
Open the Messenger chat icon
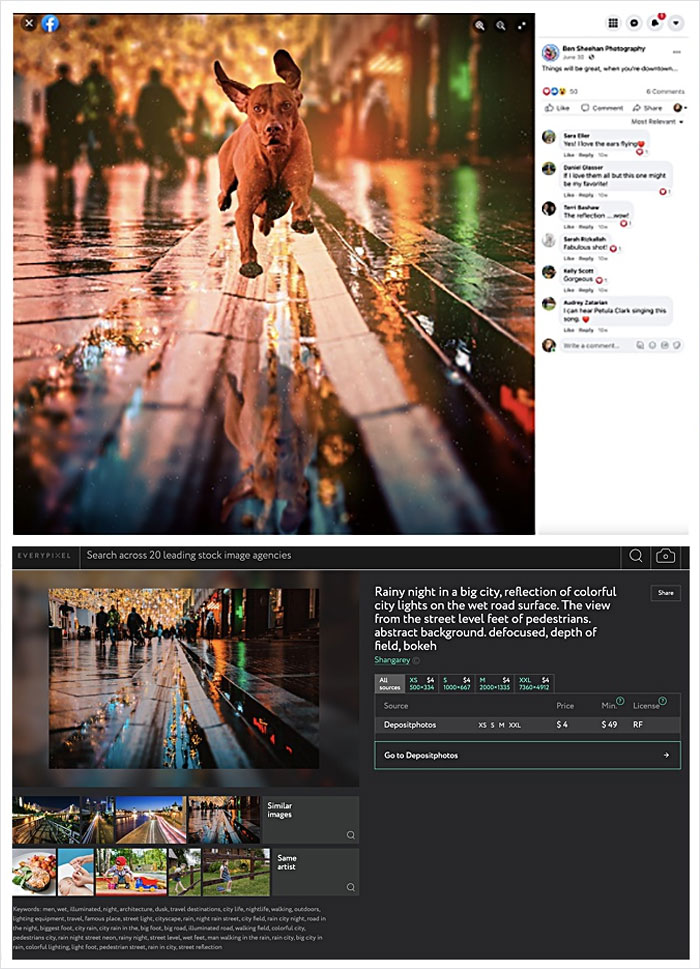(x=634, y=23)
